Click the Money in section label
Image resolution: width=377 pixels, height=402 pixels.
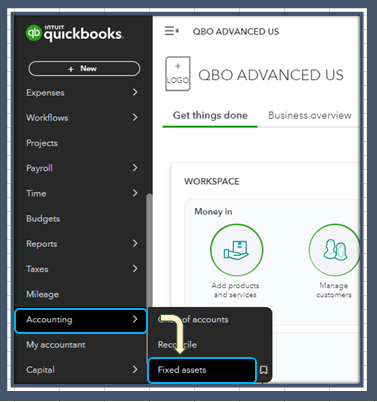(213, 212)
